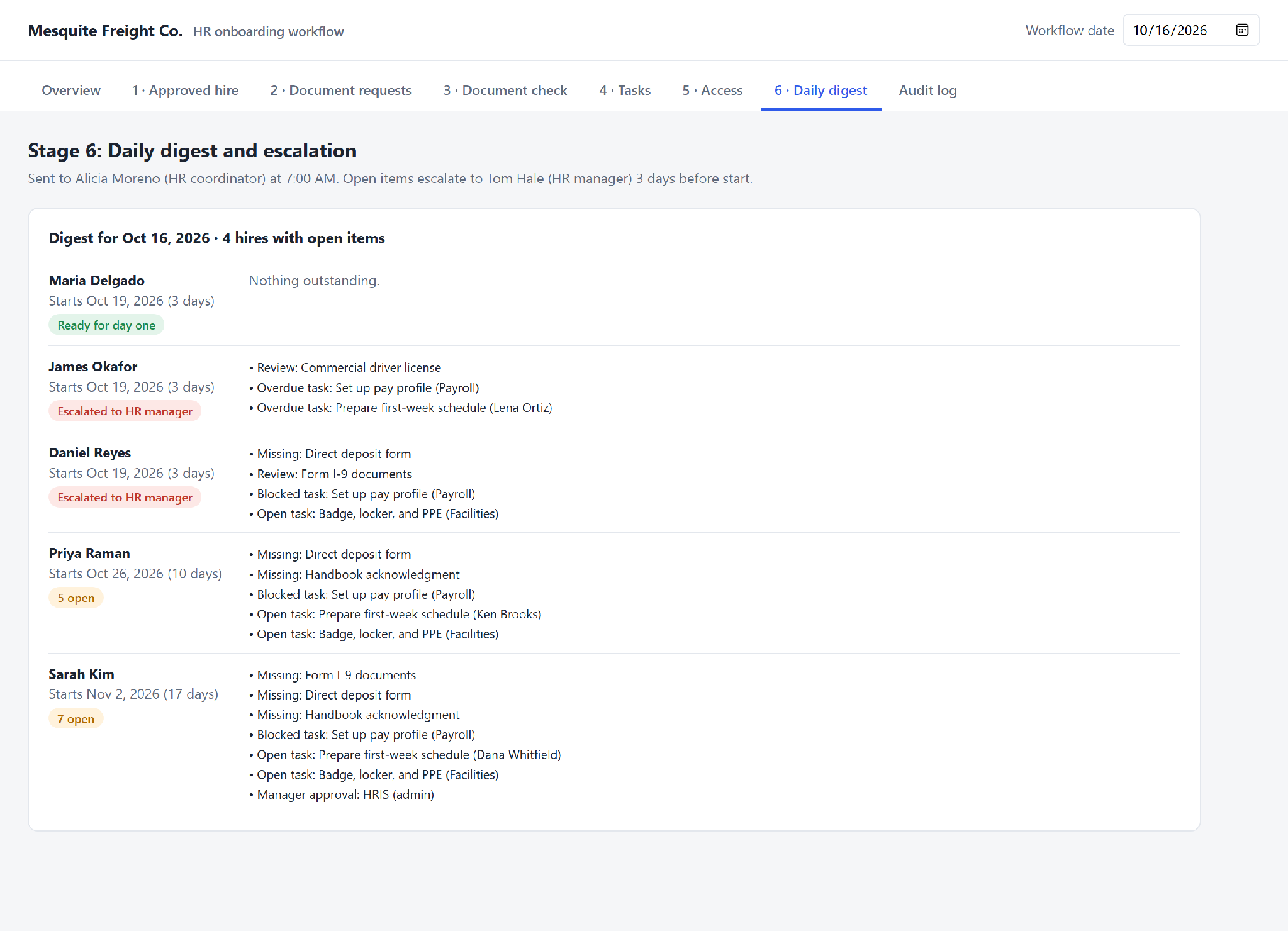Click James Okafor's overdue Set up pay profile item

pos(364,387)
